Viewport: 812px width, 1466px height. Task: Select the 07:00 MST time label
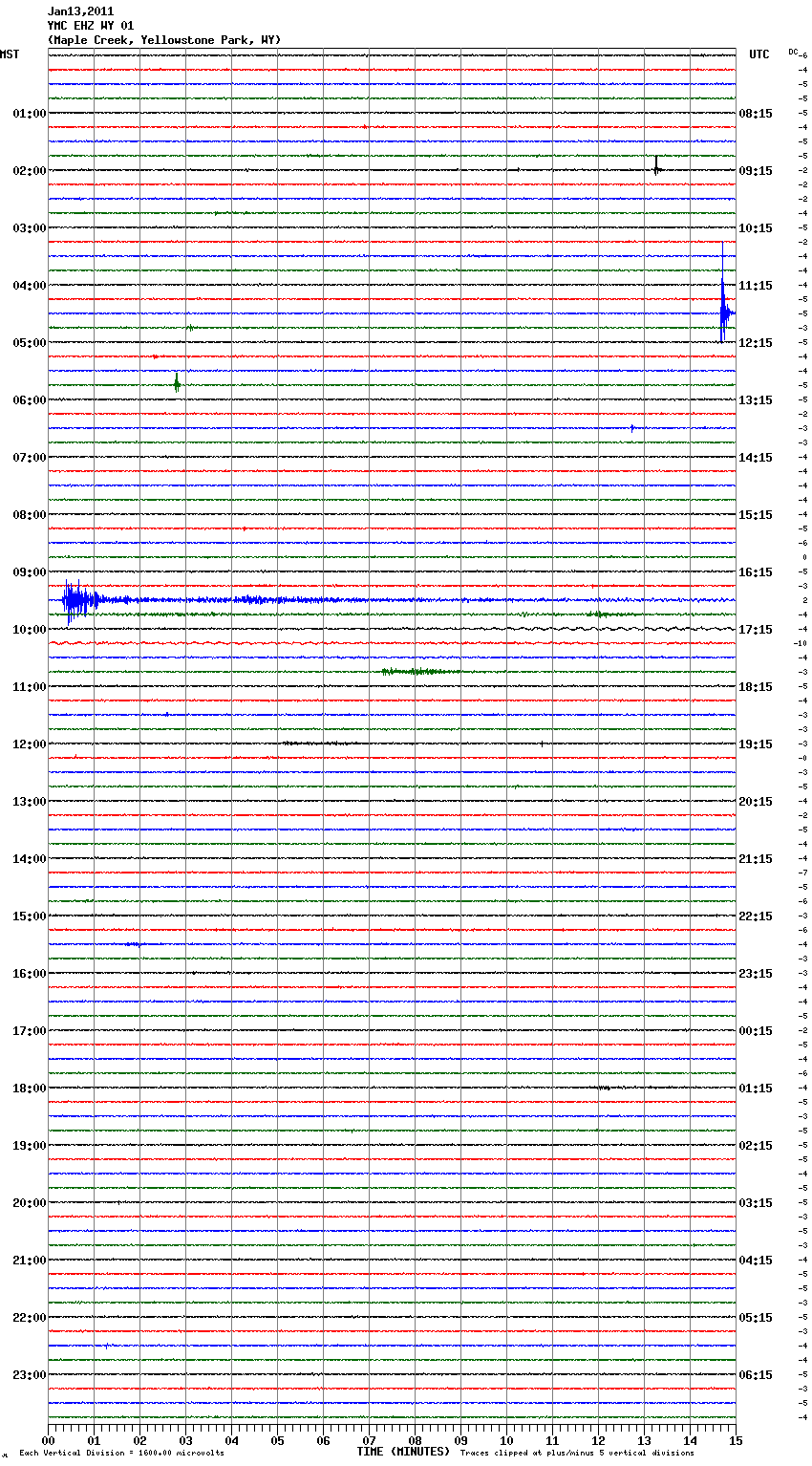29,458
